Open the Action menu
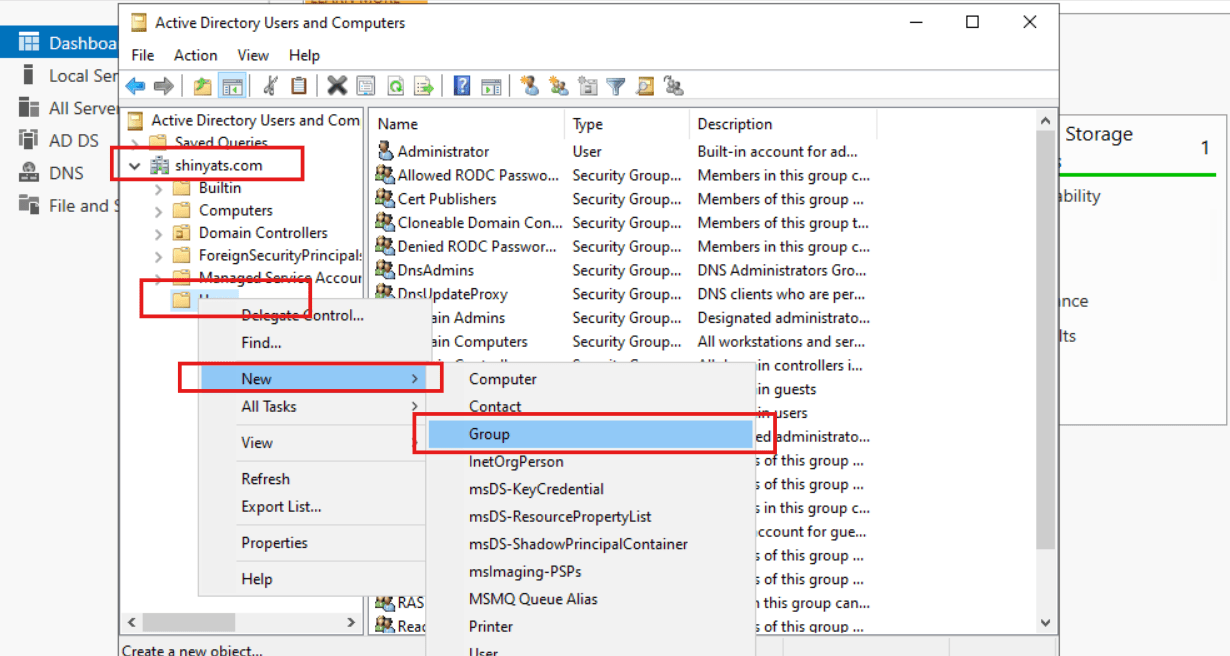The height and width of the screenshot is (656, 1230). 195,55
